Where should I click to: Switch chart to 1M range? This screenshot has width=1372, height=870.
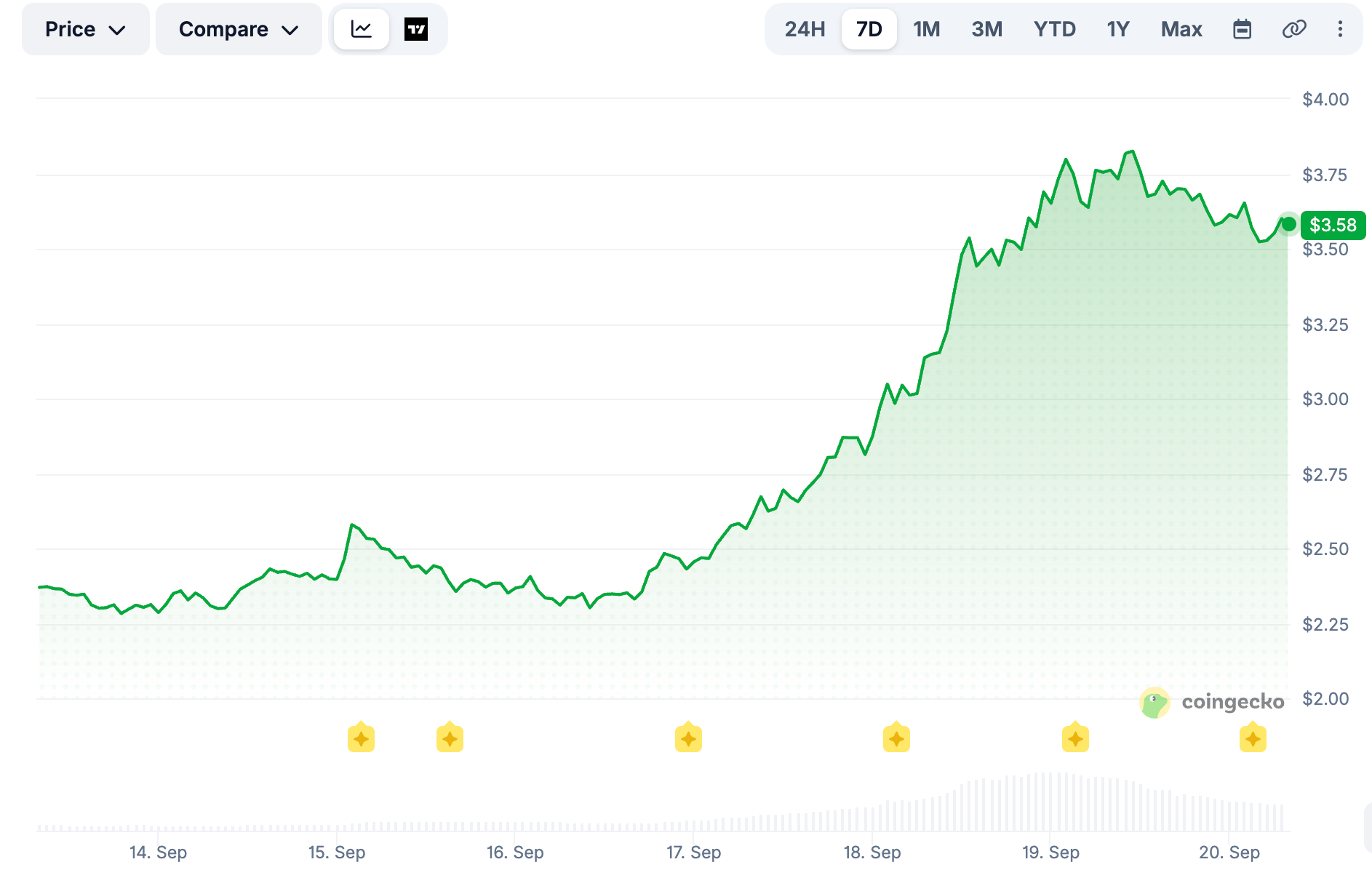[x=927, y=29]
